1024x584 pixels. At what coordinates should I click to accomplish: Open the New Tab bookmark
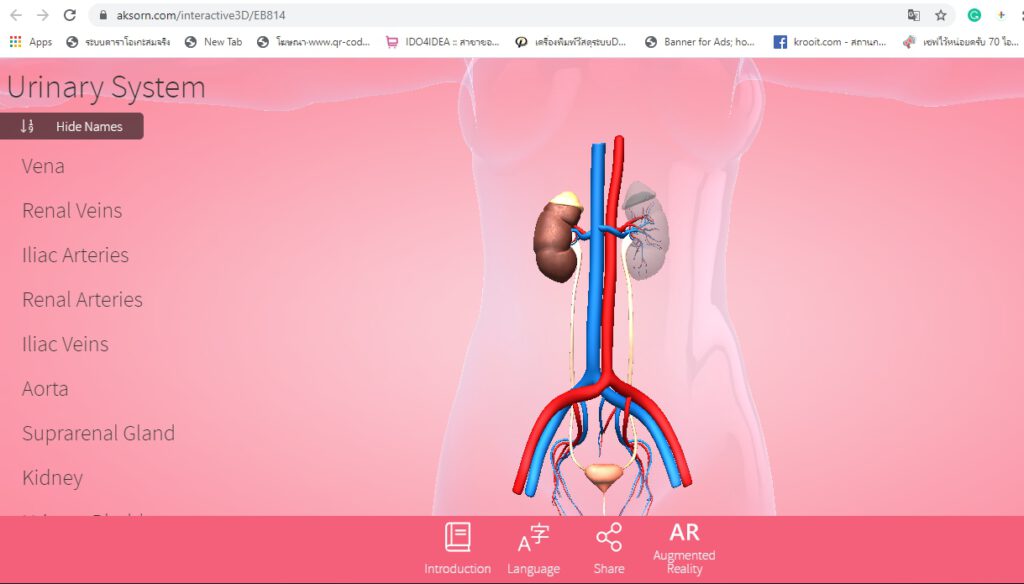point(213,42)
